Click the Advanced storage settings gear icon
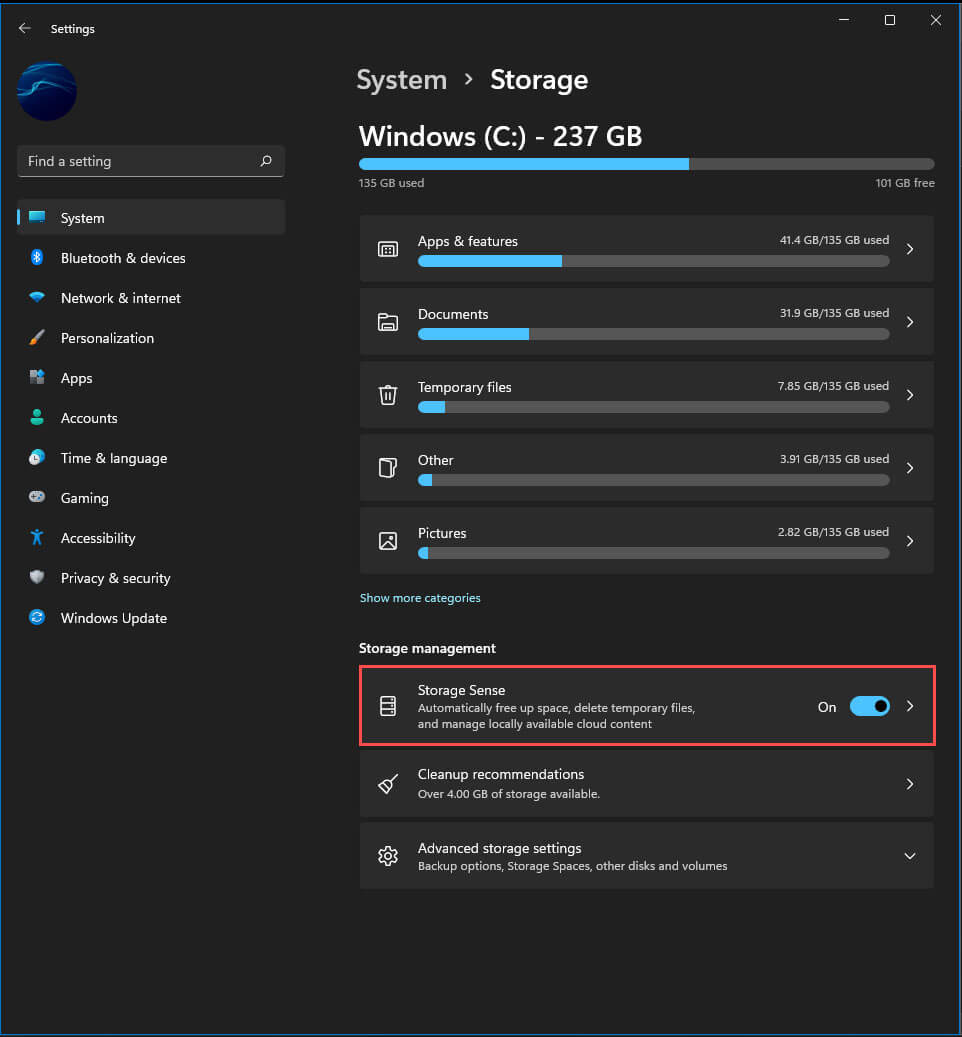This screenshot has width=962, height=1037. 387,856
